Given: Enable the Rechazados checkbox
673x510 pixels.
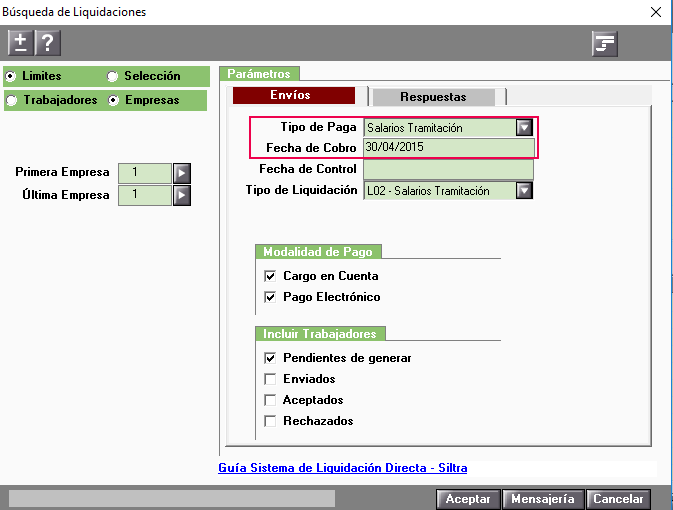Looking at the screenshot, I should pos(270,421).
